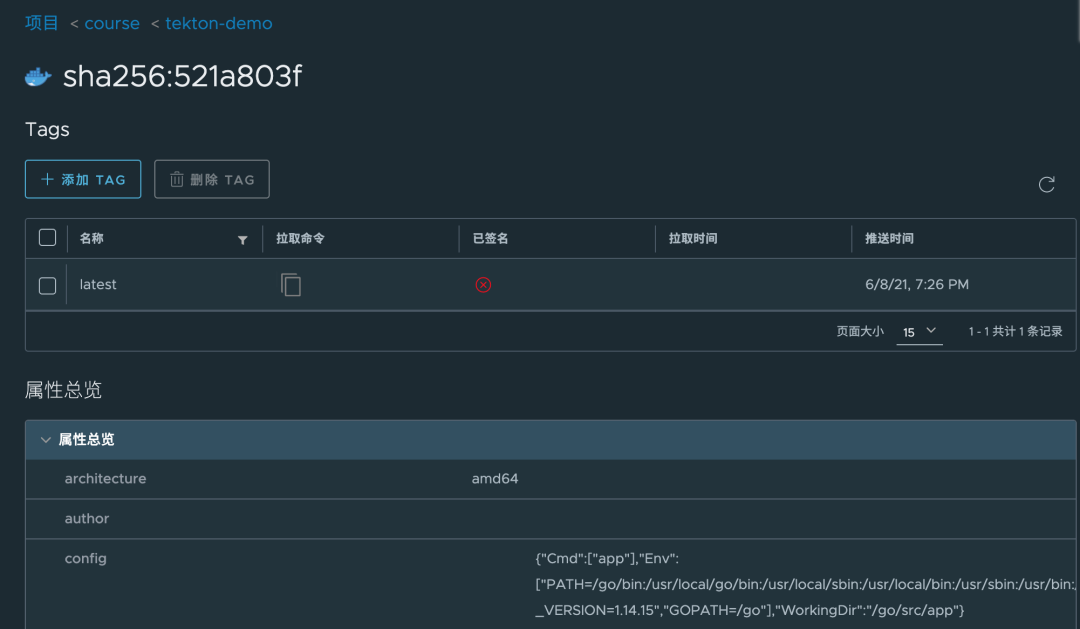Image resolution: width=1080 pixels, height=629 pixels.
Task: Open the name column filter
Action: 242,240
